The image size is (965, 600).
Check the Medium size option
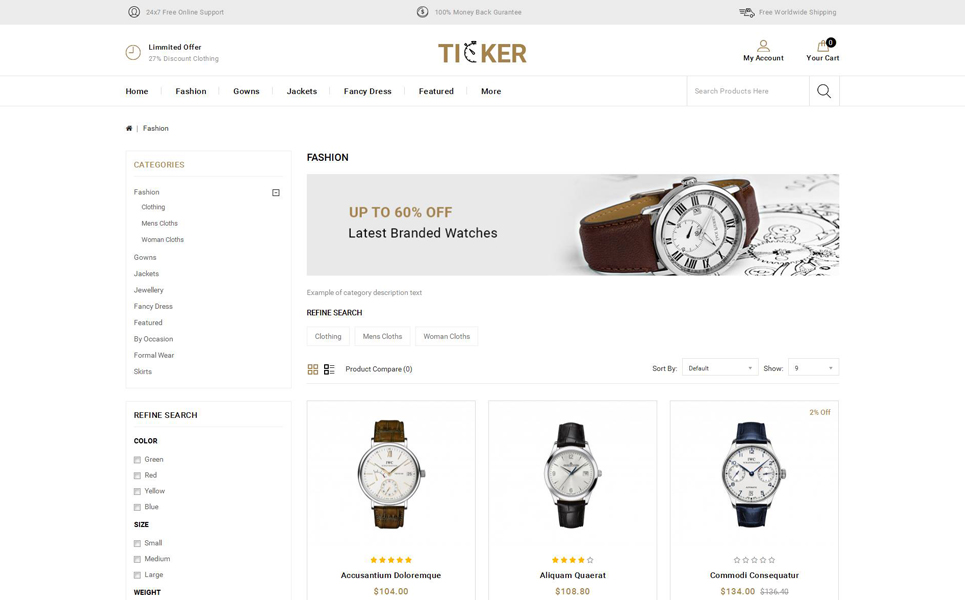tap(137, 559)
